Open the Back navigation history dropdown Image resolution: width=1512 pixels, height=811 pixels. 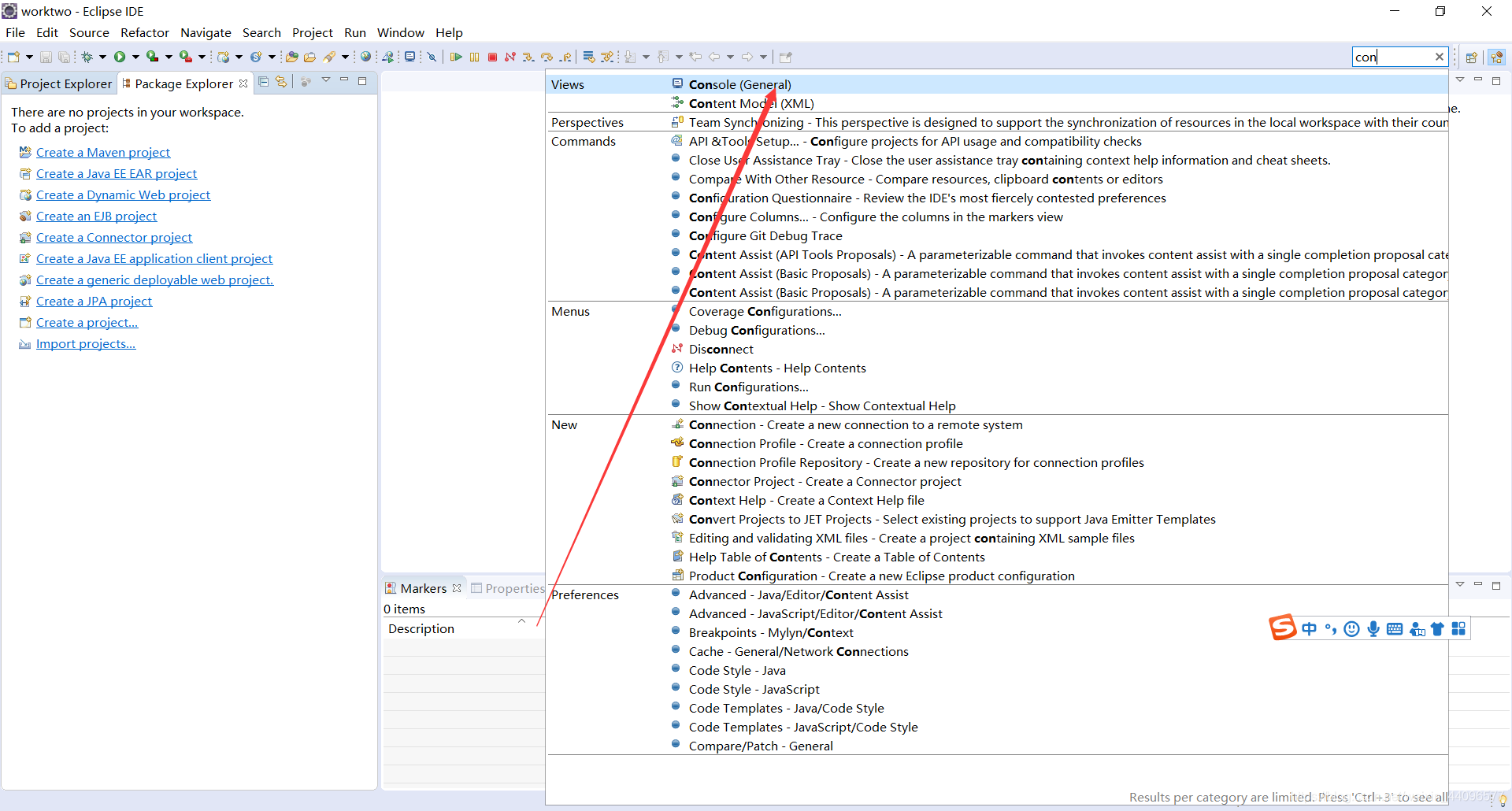730,57
